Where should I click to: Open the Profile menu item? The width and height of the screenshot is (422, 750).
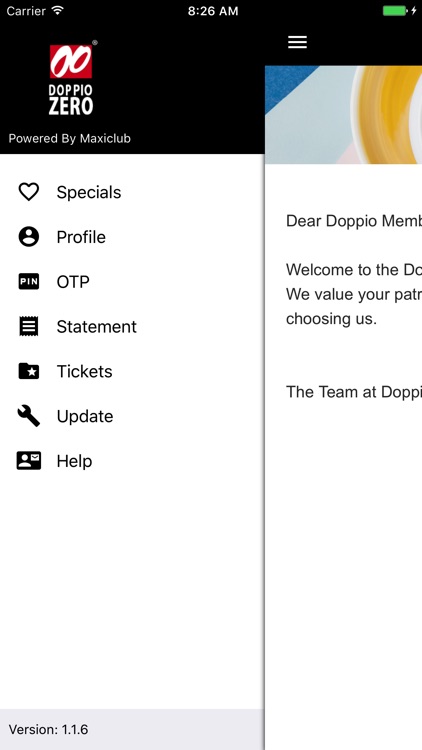tap(132, 237)
